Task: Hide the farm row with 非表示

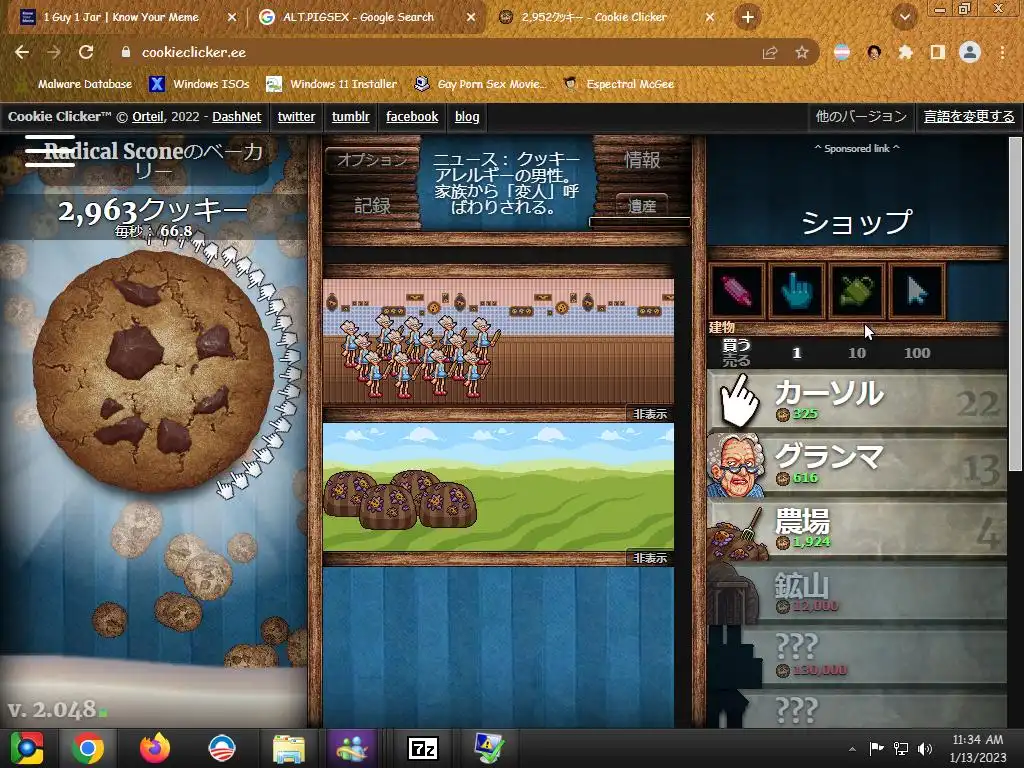Action: (650, 558)
